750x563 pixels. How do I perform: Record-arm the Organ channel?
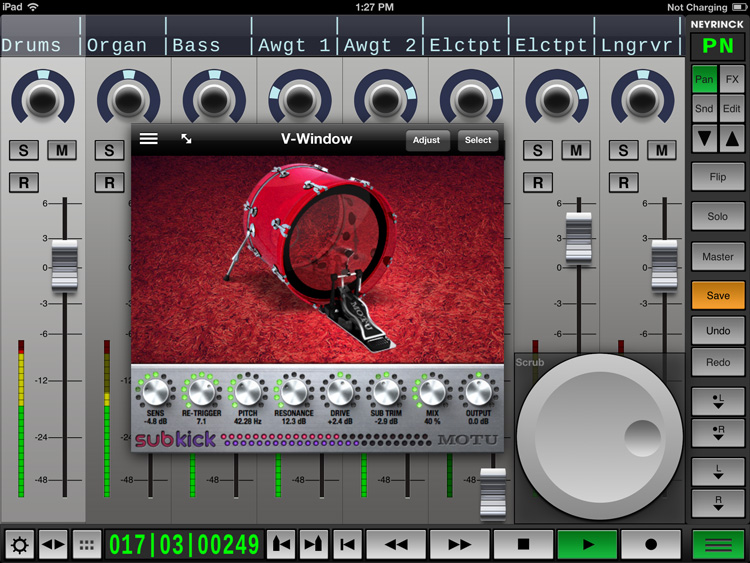[x=110, y=183]
